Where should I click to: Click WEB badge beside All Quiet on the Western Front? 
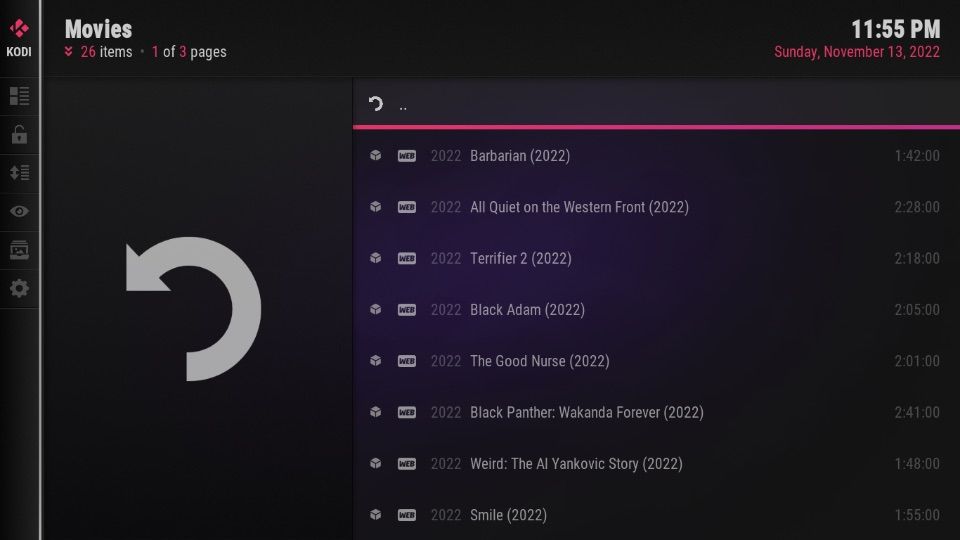[407, 207]
